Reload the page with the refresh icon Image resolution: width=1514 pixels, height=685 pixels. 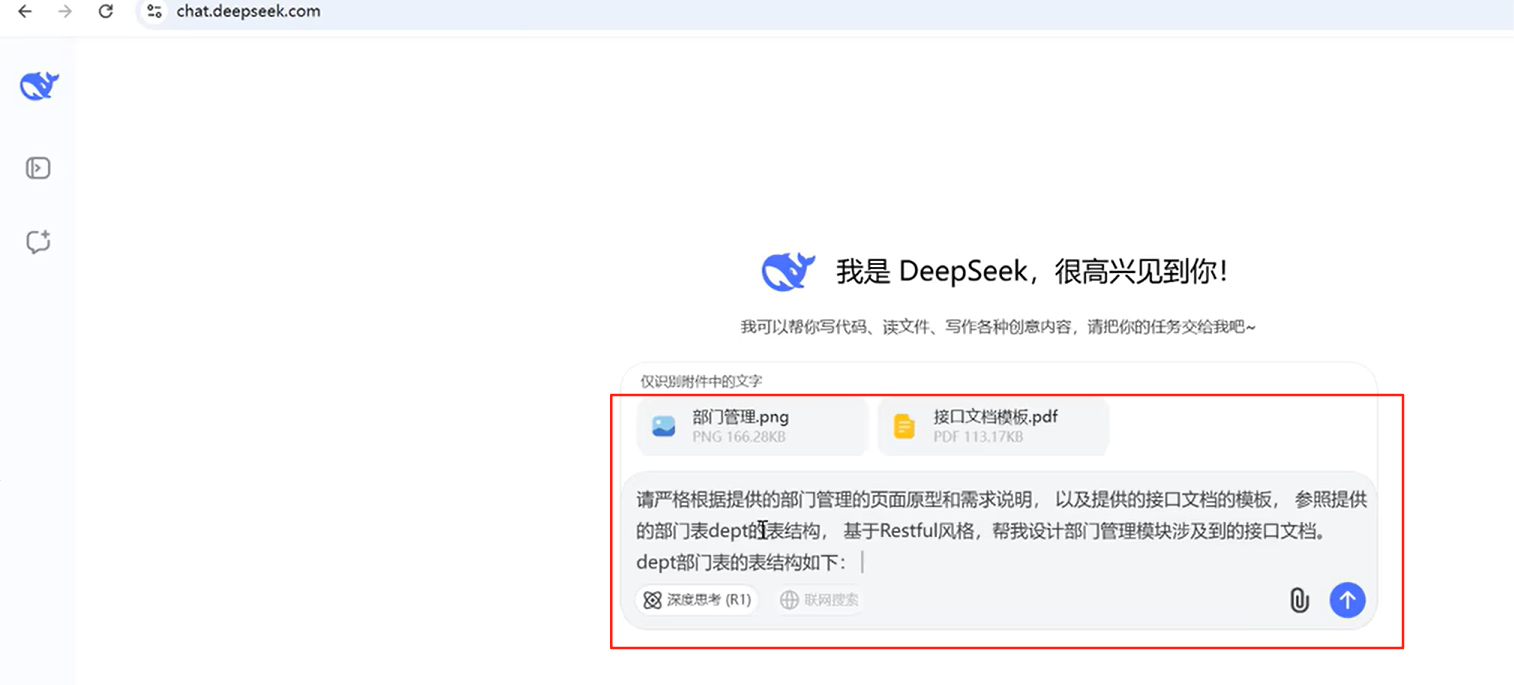[x=106, y=12]
